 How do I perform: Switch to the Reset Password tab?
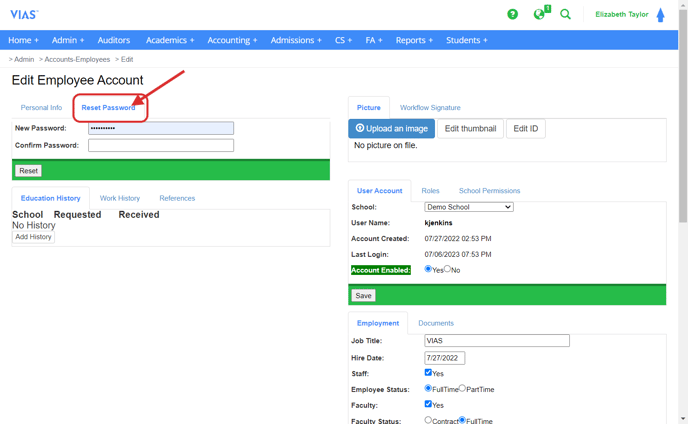click(x=108, y=108)
